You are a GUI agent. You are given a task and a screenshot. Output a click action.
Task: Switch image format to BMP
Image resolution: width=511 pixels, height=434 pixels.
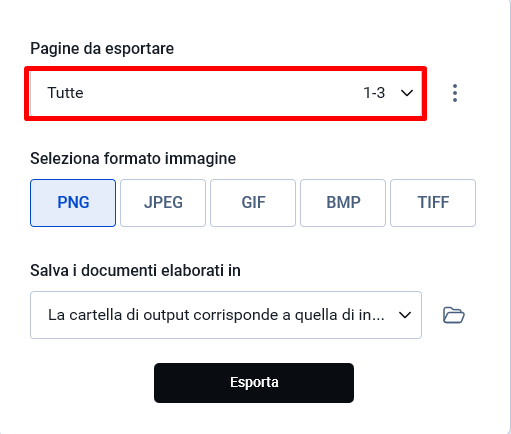pyautogui.click(x=343, y=203)
